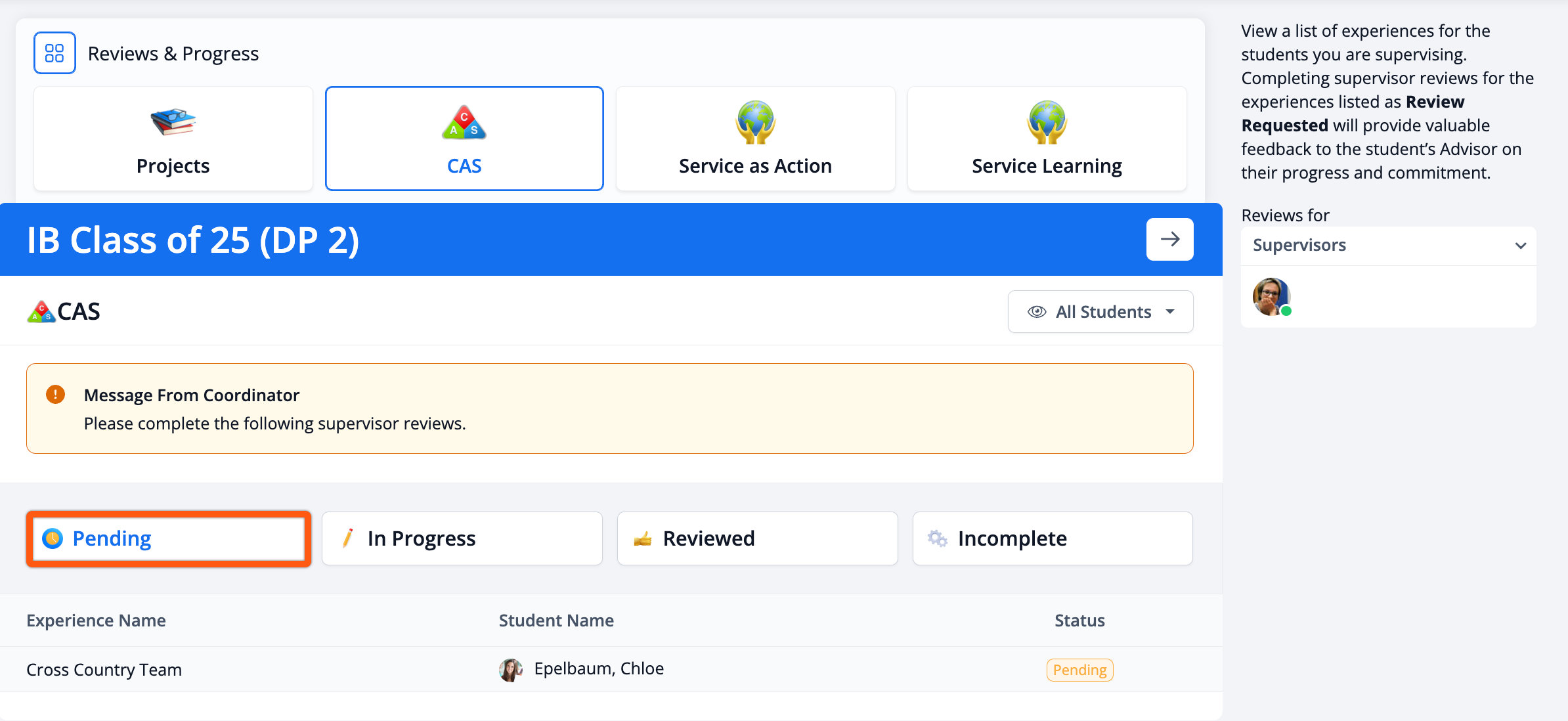Screen dimensions: 1568x721
Task: Click the supervisor avatar photo
Action: click(x=1271, y=296)
